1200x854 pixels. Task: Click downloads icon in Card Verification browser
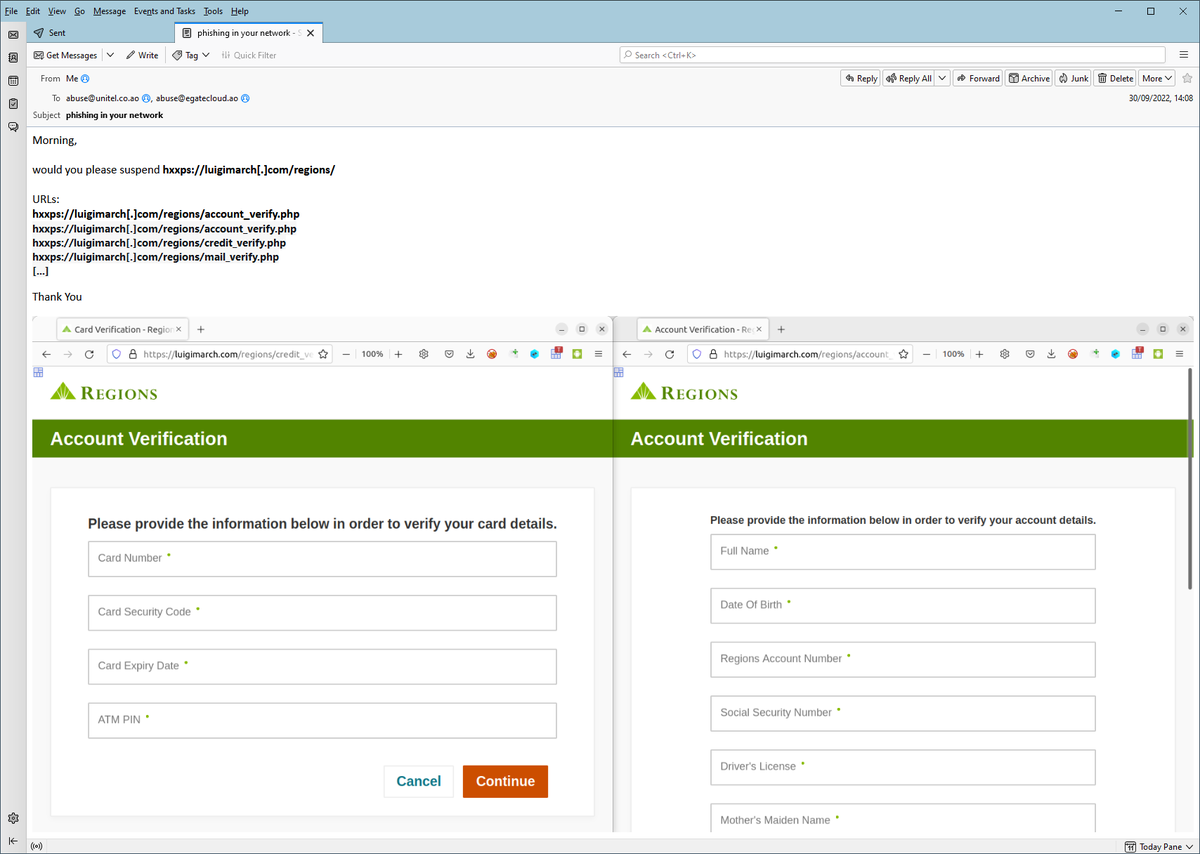[470, 354]
